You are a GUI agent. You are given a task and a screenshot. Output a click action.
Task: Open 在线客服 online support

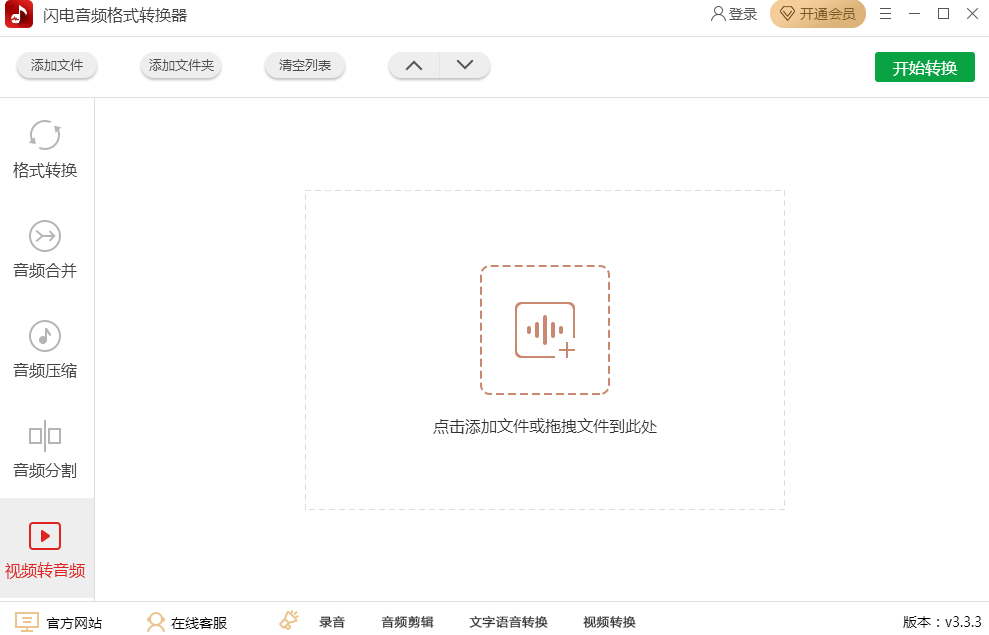(x=187, y=622)
